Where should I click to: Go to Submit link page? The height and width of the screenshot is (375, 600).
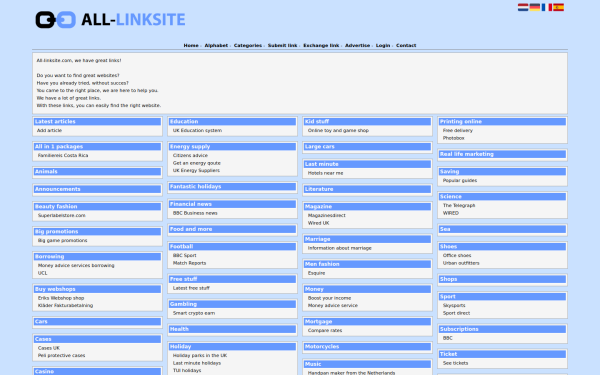tap(282, 46)
